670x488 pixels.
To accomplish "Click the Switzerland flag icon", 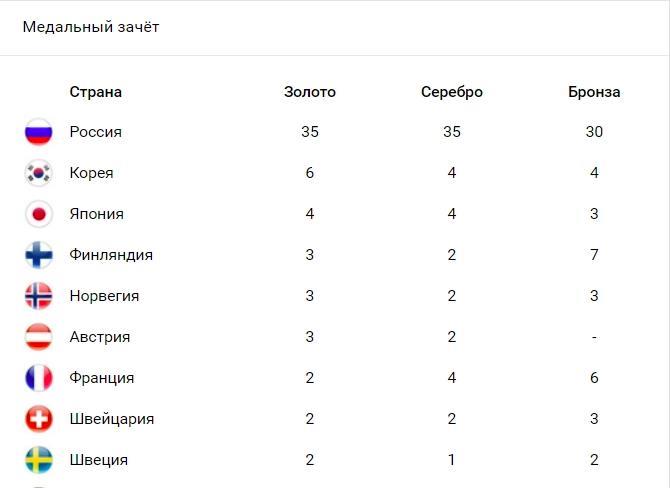I will (x=38, y=419).
